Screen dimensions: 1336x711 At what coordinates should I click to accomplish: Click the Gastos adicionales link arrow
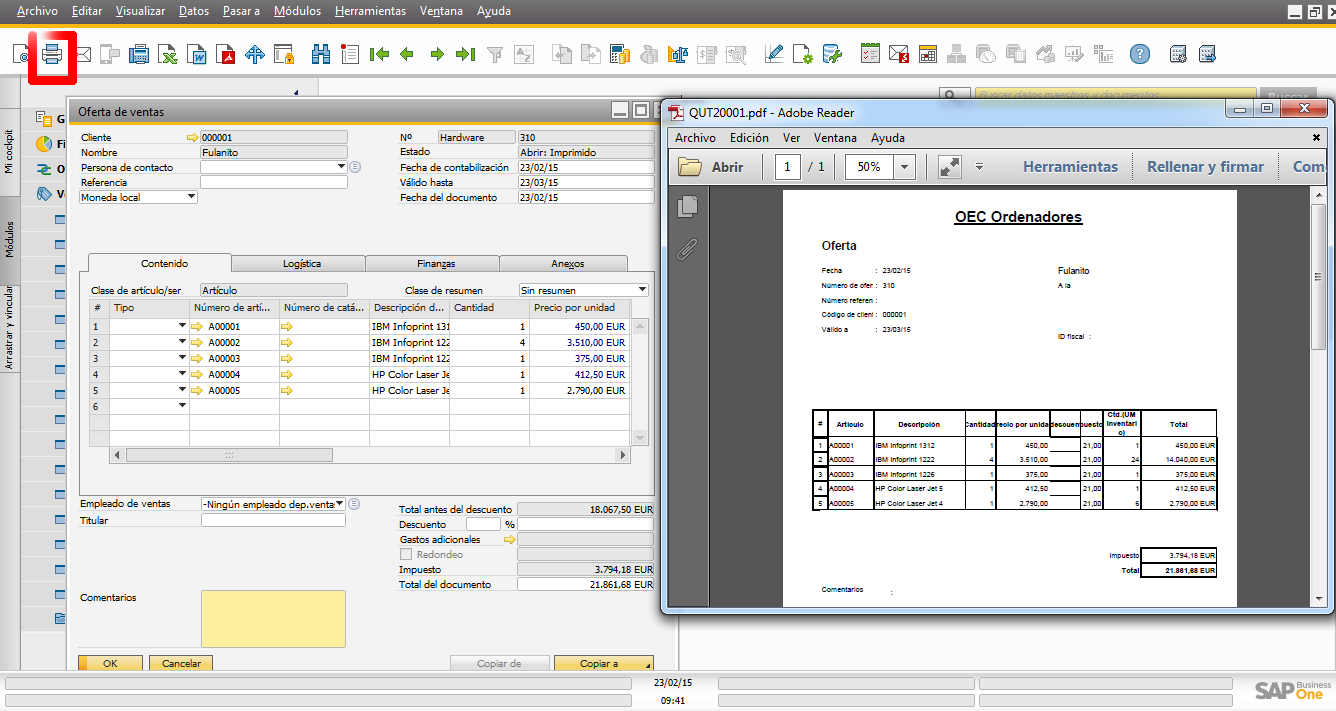(509, 540)
